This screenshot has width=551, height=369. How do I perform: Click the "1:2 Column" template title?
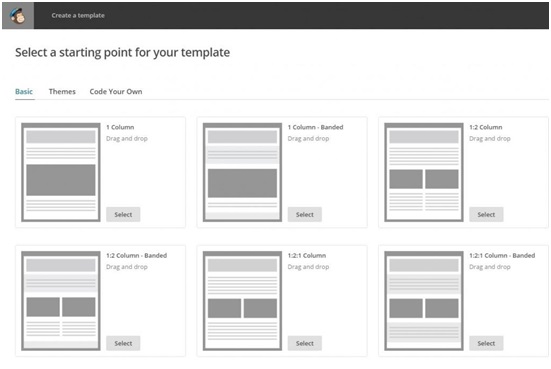coord(486,127)
